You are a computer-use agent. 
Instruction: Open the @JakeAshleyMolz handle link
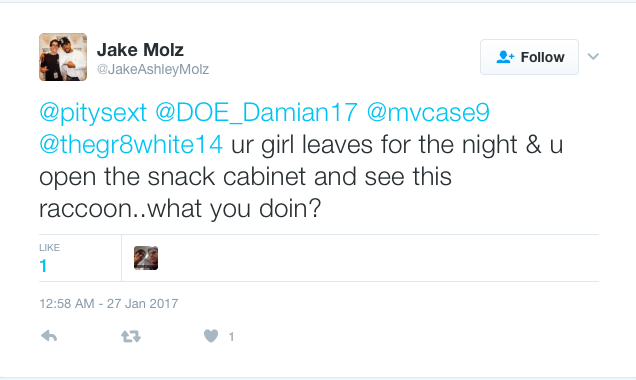(x=153, y=69)
